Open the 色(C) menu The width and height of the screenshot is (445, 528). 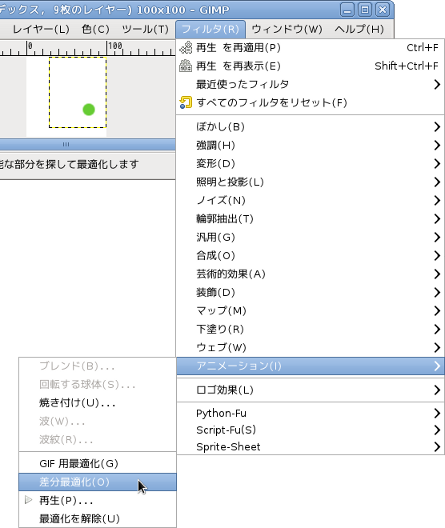[x=96, y=29]
